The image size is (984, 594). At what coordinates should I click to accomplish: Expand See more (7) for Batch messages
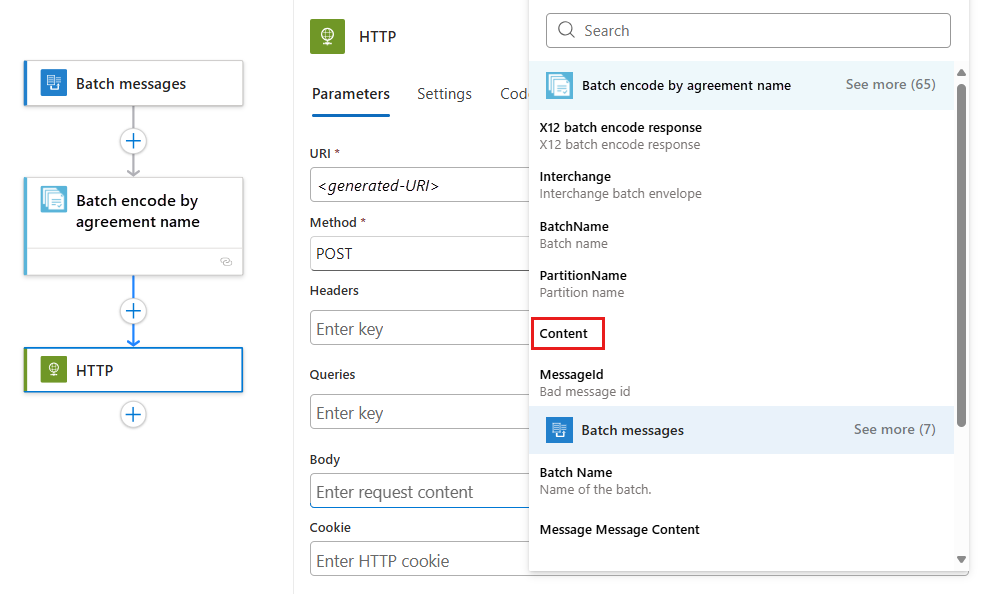coord(894,430)
